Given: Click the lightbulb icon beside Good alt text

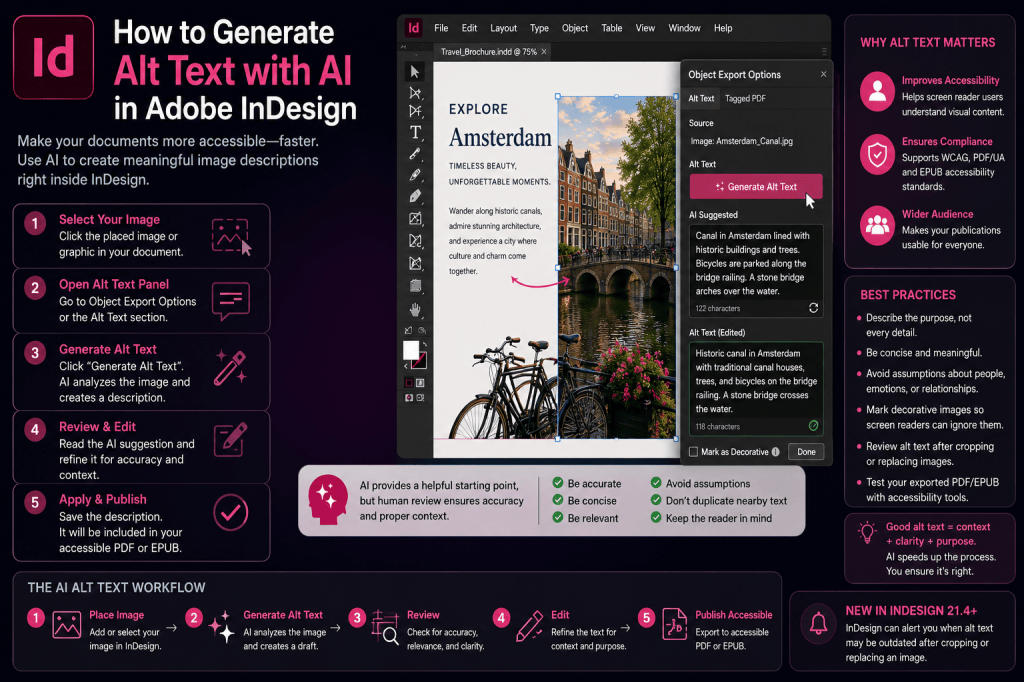Looking at the screenshot, I should click(x=867, y=533).
